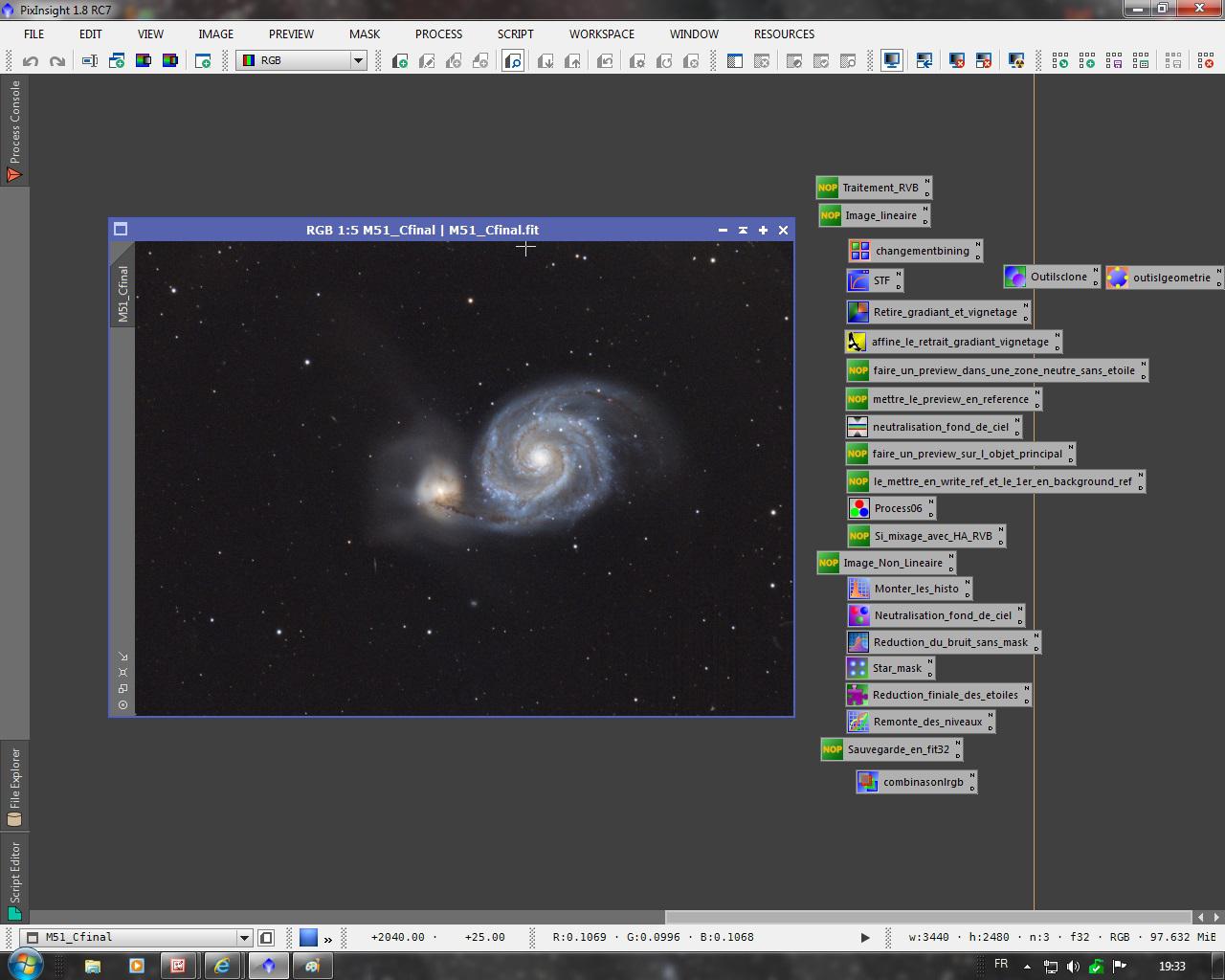
Task: Click the Undo arrow in the toolbar
Action: (x=31, y=61)
